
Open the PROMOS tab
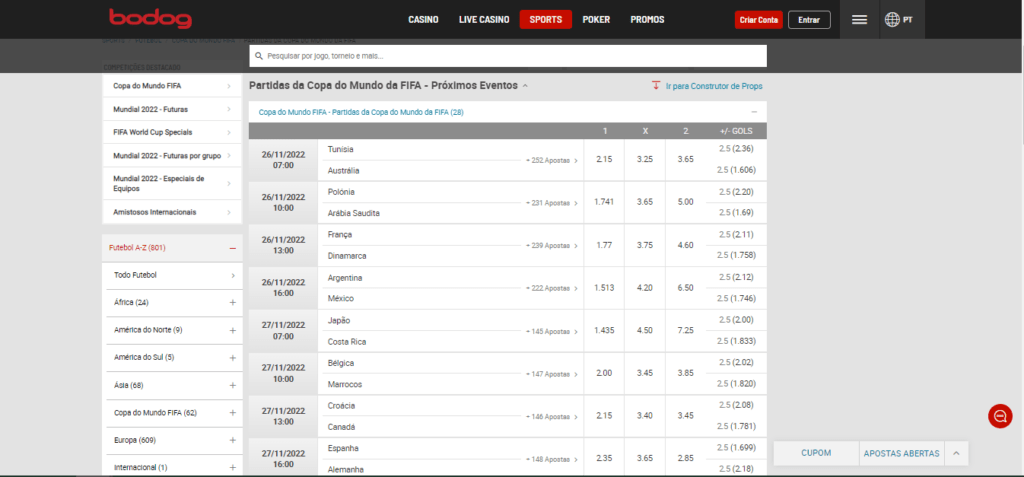point(647,20)
